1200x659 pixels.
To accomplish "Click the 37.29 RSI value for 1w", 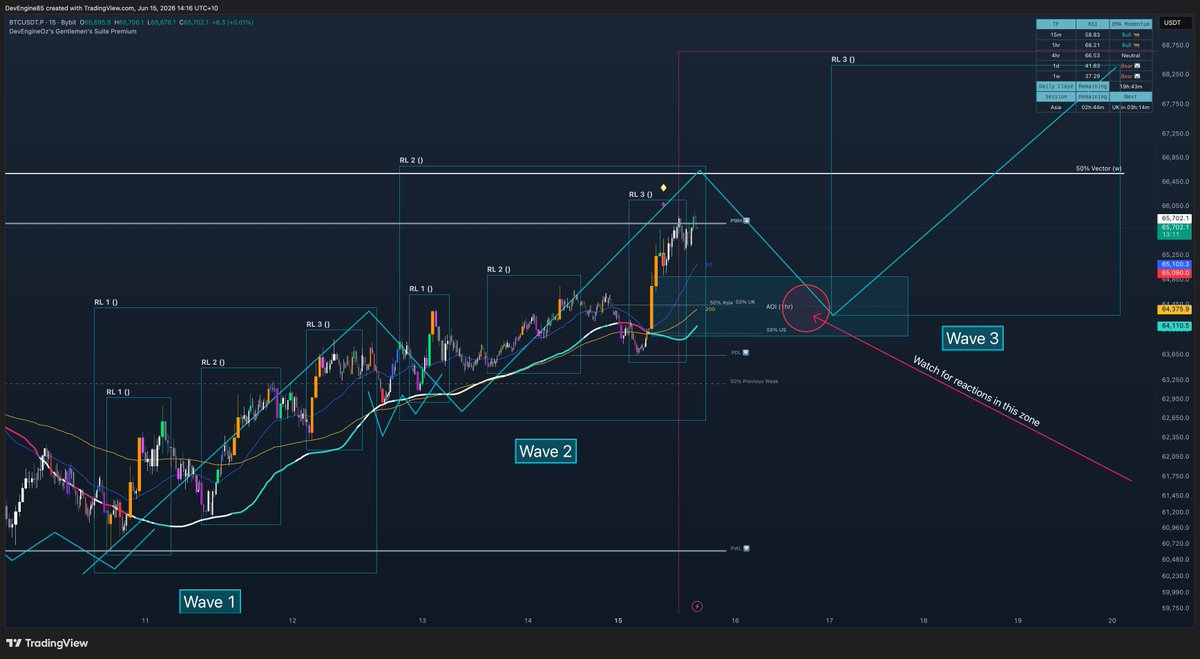I will pyautogui.click(x=1093, y=76).
